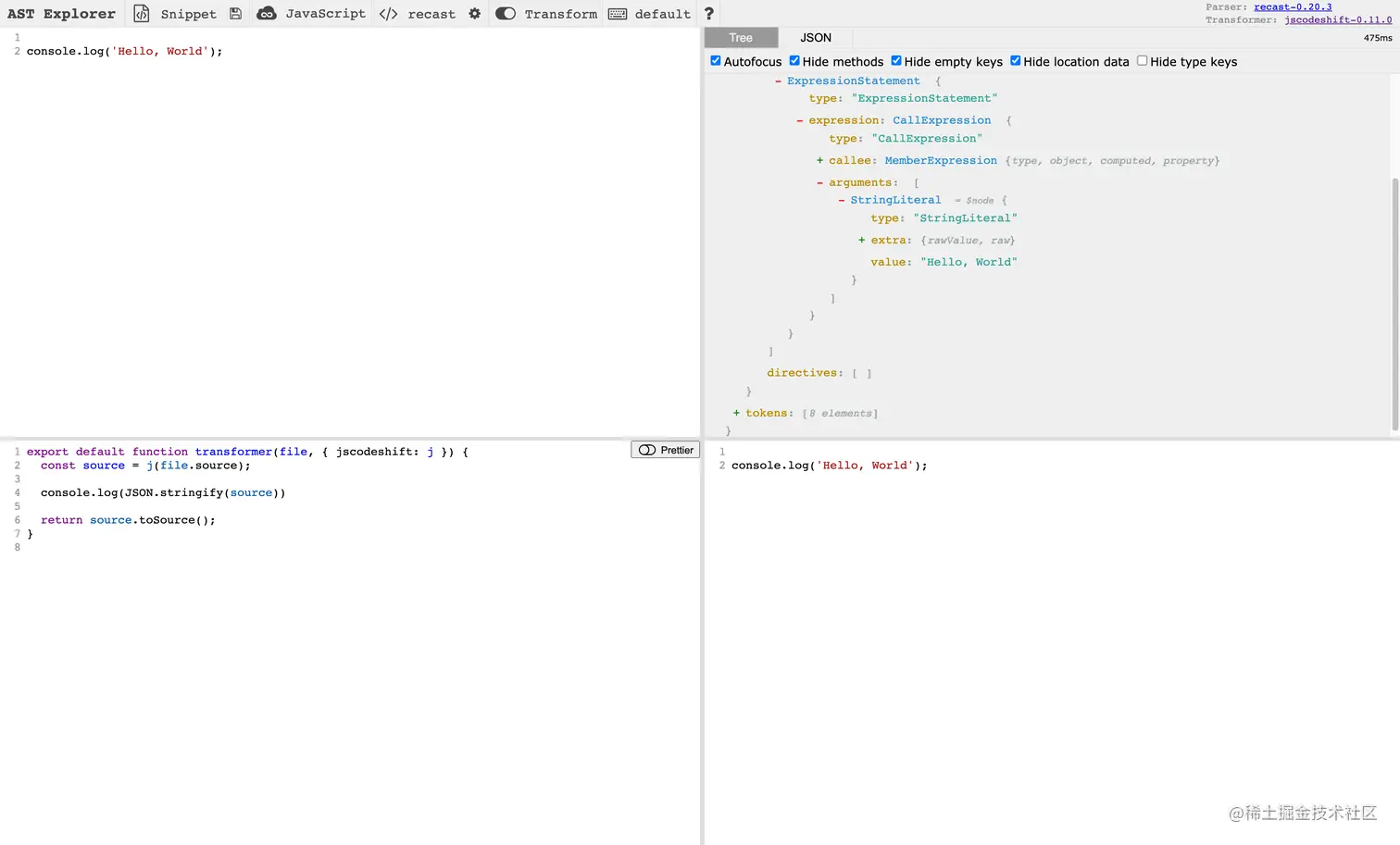The image size is (1400, 845).
Task: Open the recast-0.20.3 parser link
Action: [x=1293, y=6]
